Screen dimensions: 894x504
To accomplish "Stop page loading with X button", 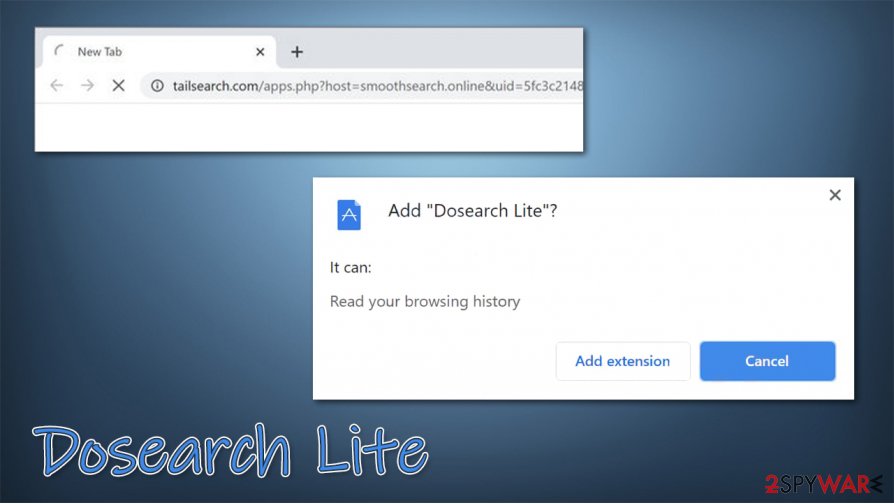I will pos(119,86).
